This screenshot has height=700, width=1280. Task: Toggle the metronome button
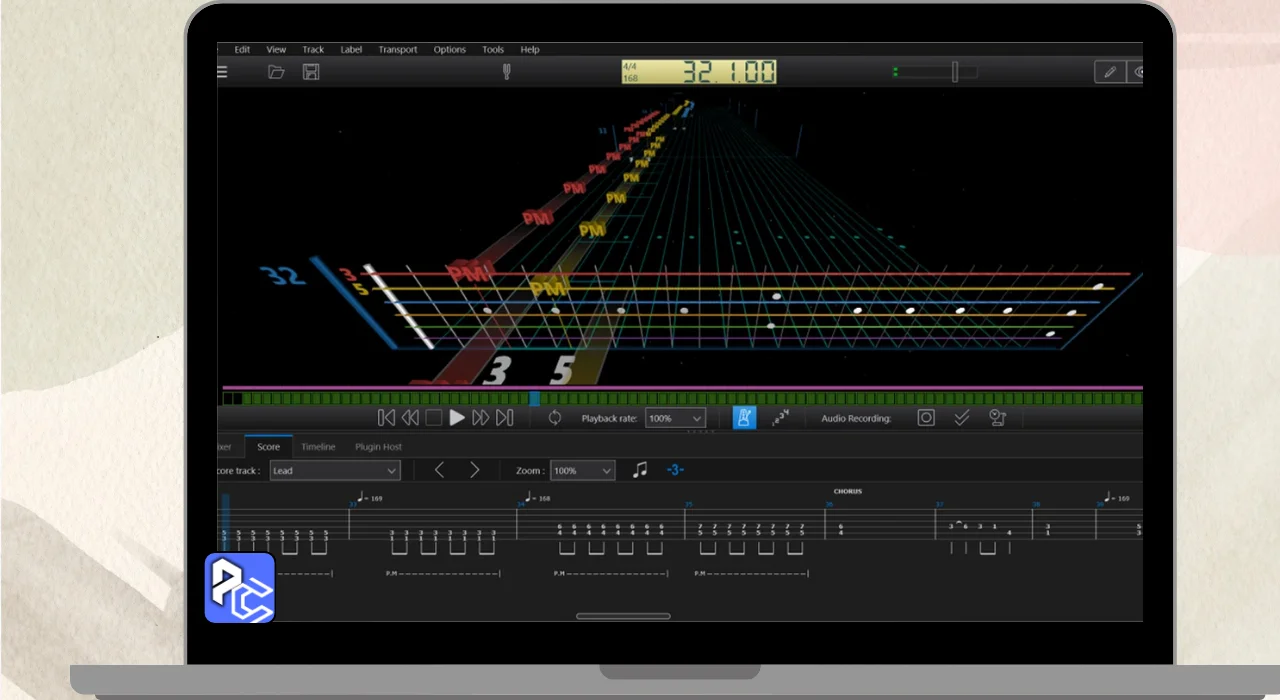[744, 418]
